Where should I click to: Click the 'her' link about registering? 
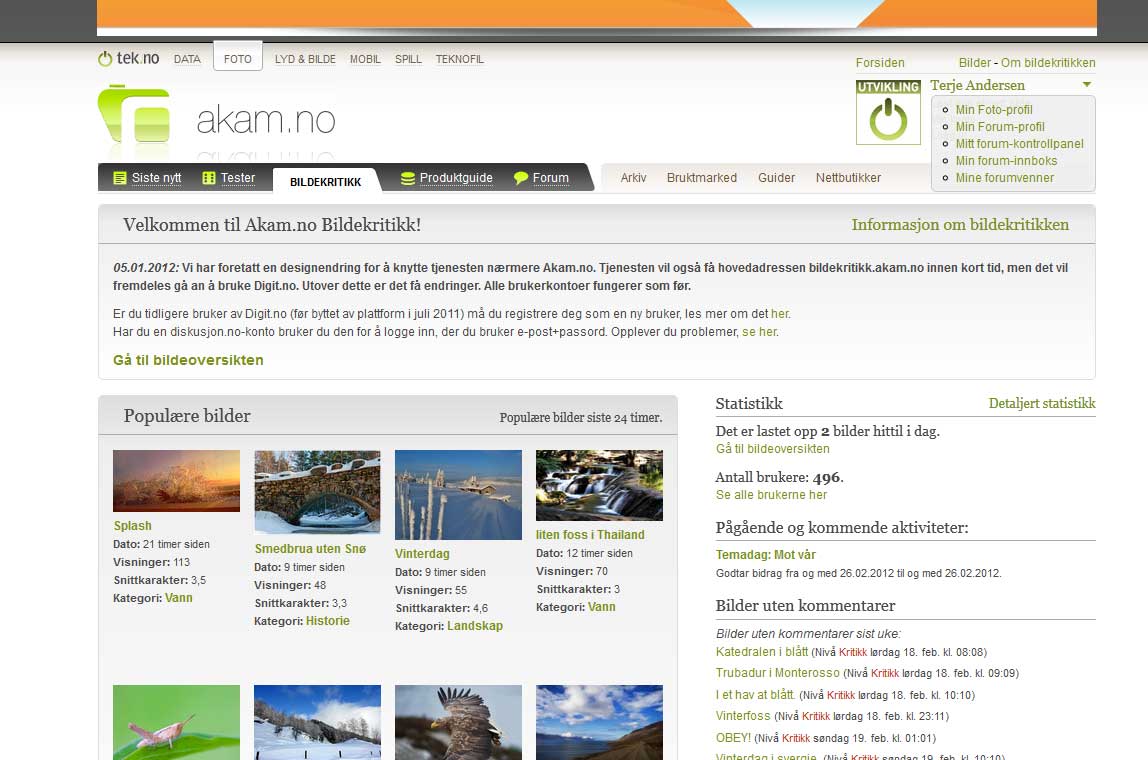click(780, 313)
